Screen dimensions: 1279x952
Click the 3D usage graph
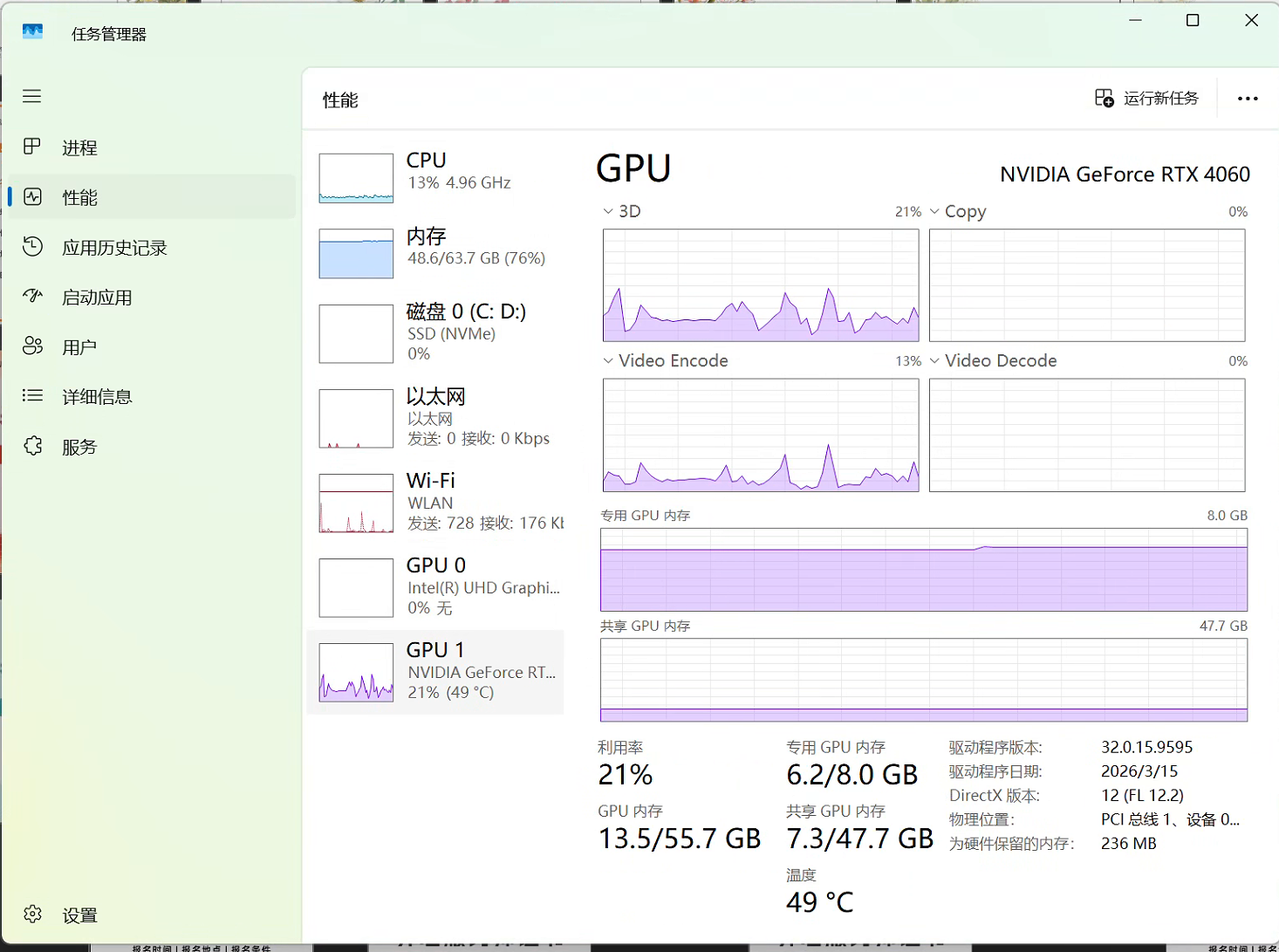pyautogui.click(x=761, y=285)
